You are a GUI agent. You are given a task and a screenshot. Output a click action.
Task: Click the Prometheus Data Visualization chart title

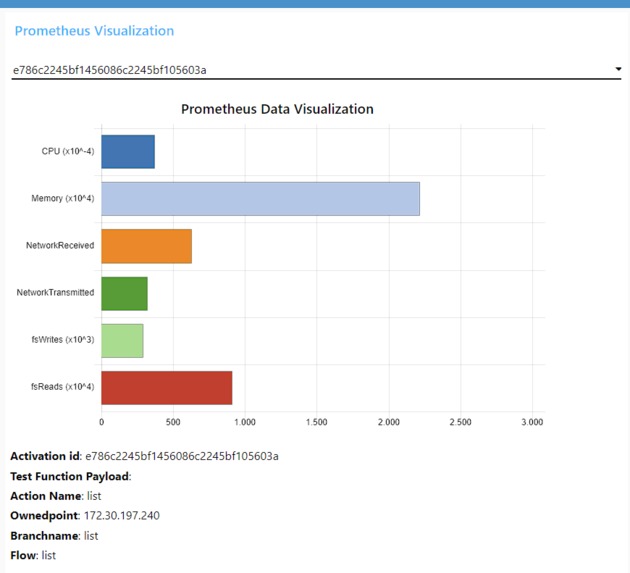coord(277,109)
